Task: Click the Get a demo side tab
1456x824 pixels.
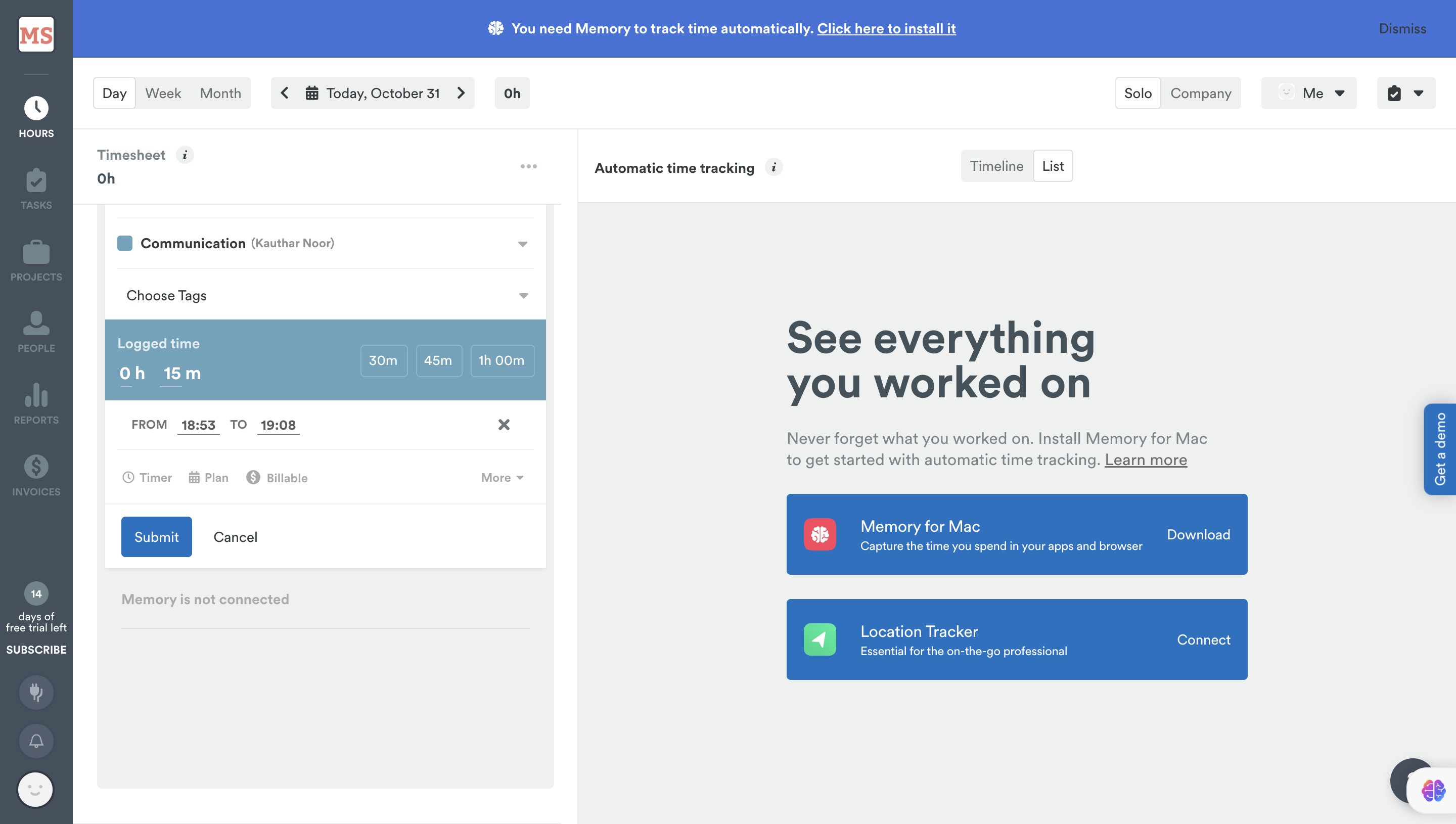Action: (x=1440, y=449)
